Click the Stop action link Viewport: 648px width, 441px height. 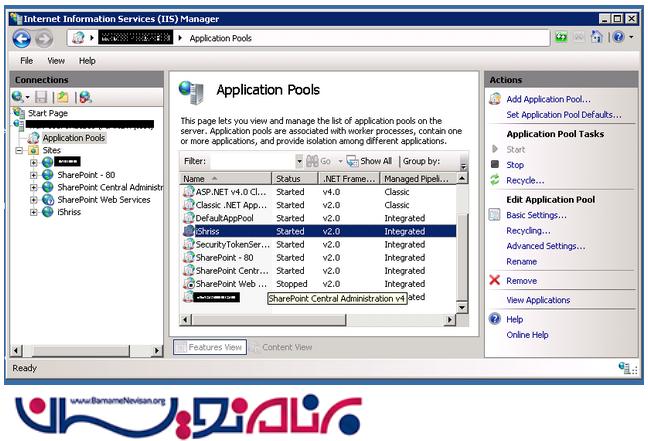515,164
